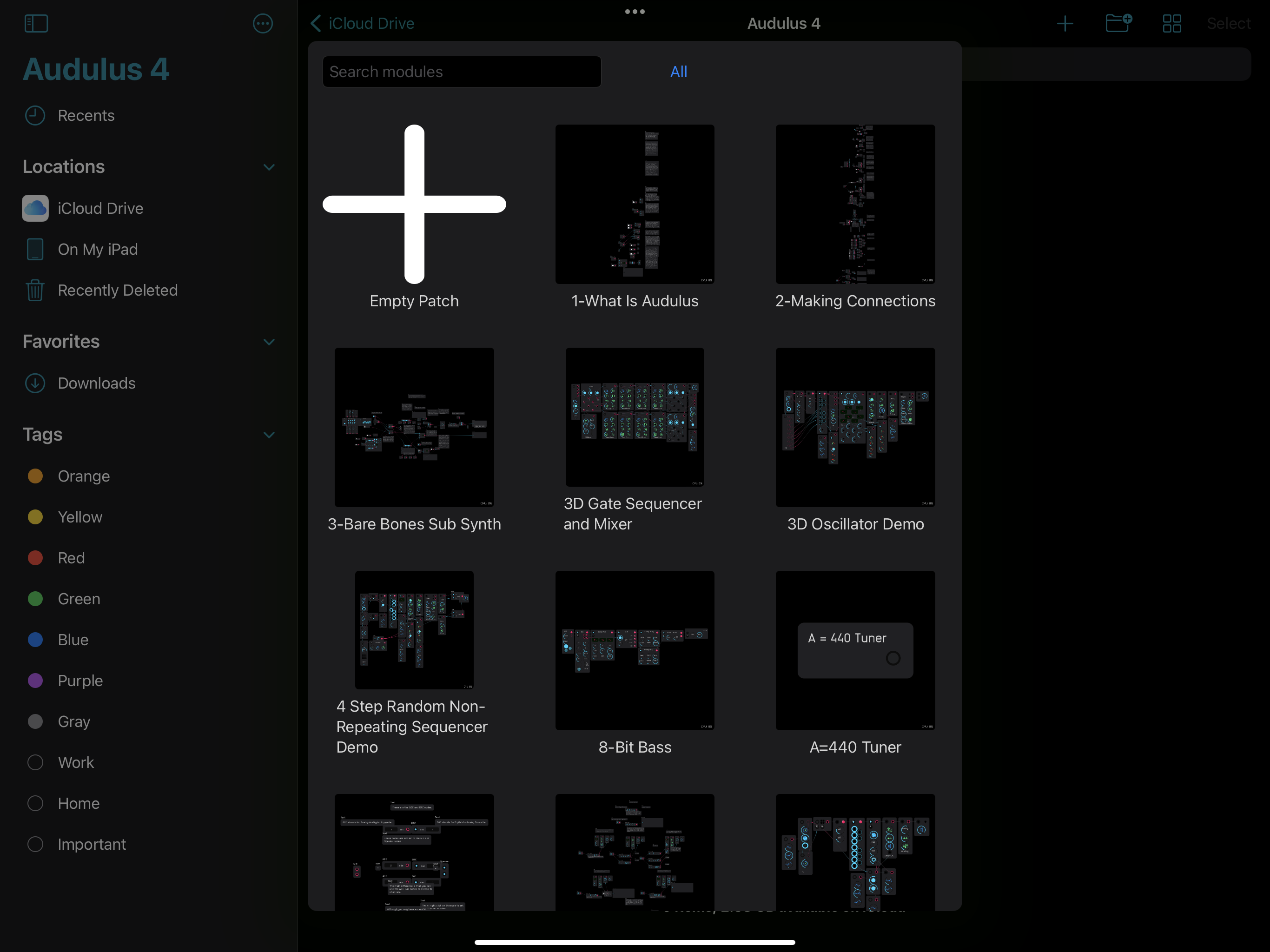Select the empty Important tag circle
1270x952 pixels.
(35, 844)
